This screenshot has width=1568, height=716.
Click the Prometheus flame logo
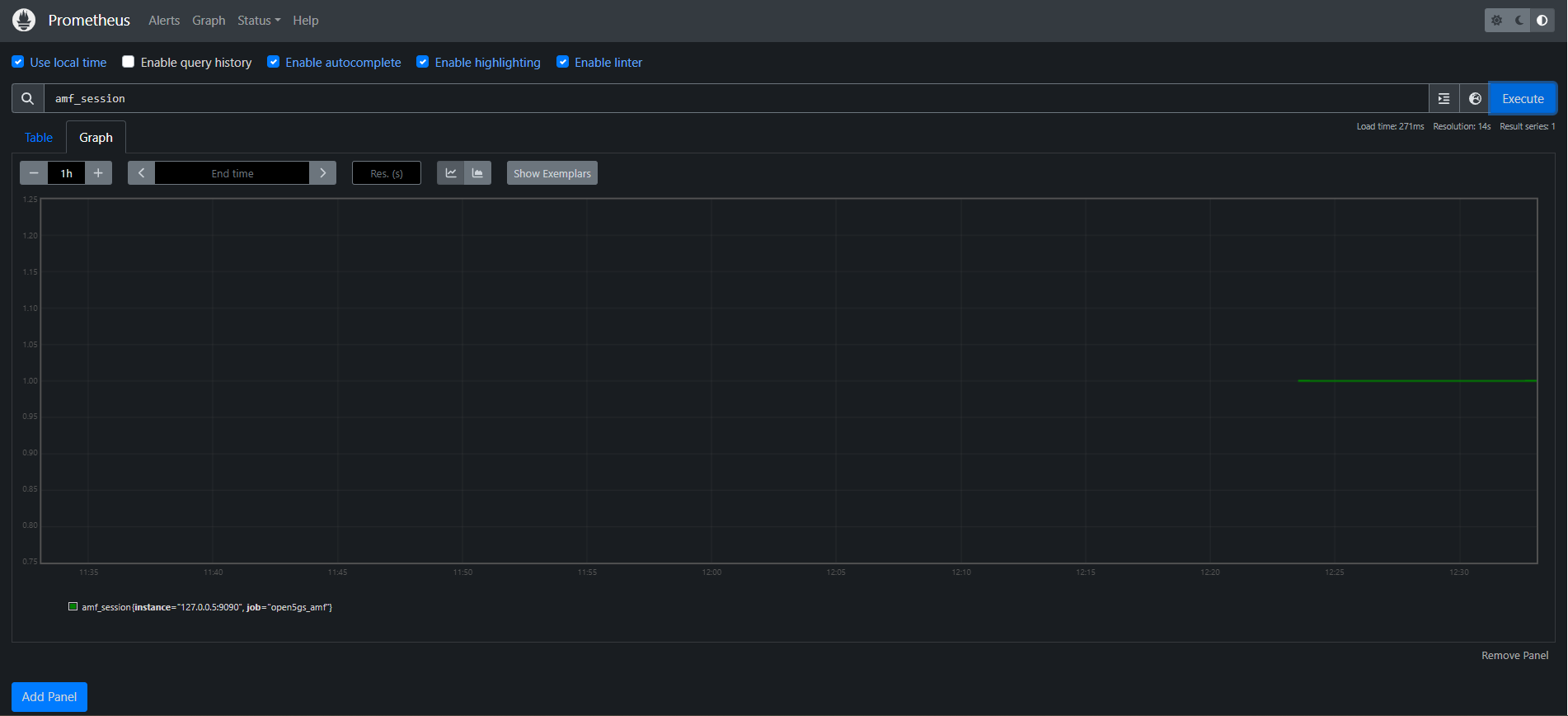24,20
